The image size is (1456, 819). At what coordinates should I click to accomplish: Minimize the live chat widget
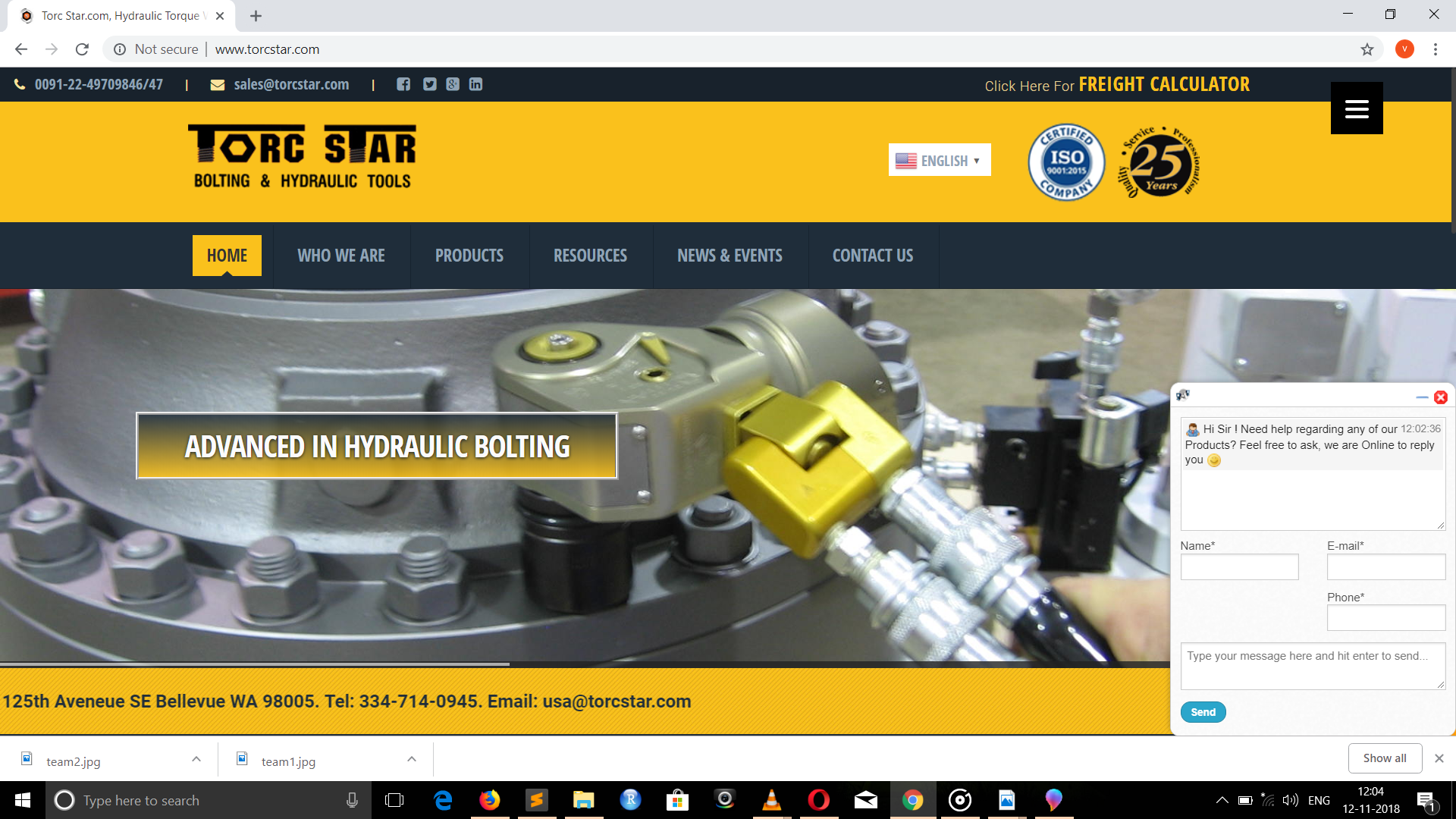(x=1422, y=397)
